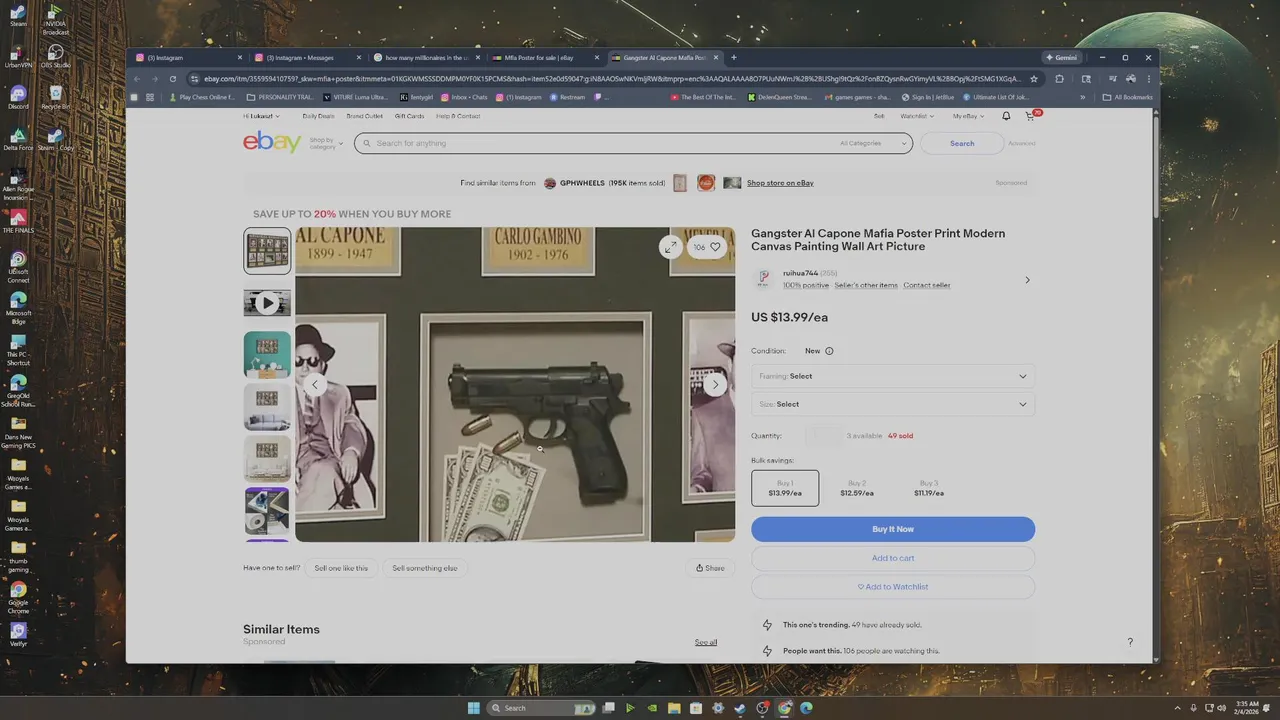
Task: Open the Contact seller link
Action: (x=927, y=285)
